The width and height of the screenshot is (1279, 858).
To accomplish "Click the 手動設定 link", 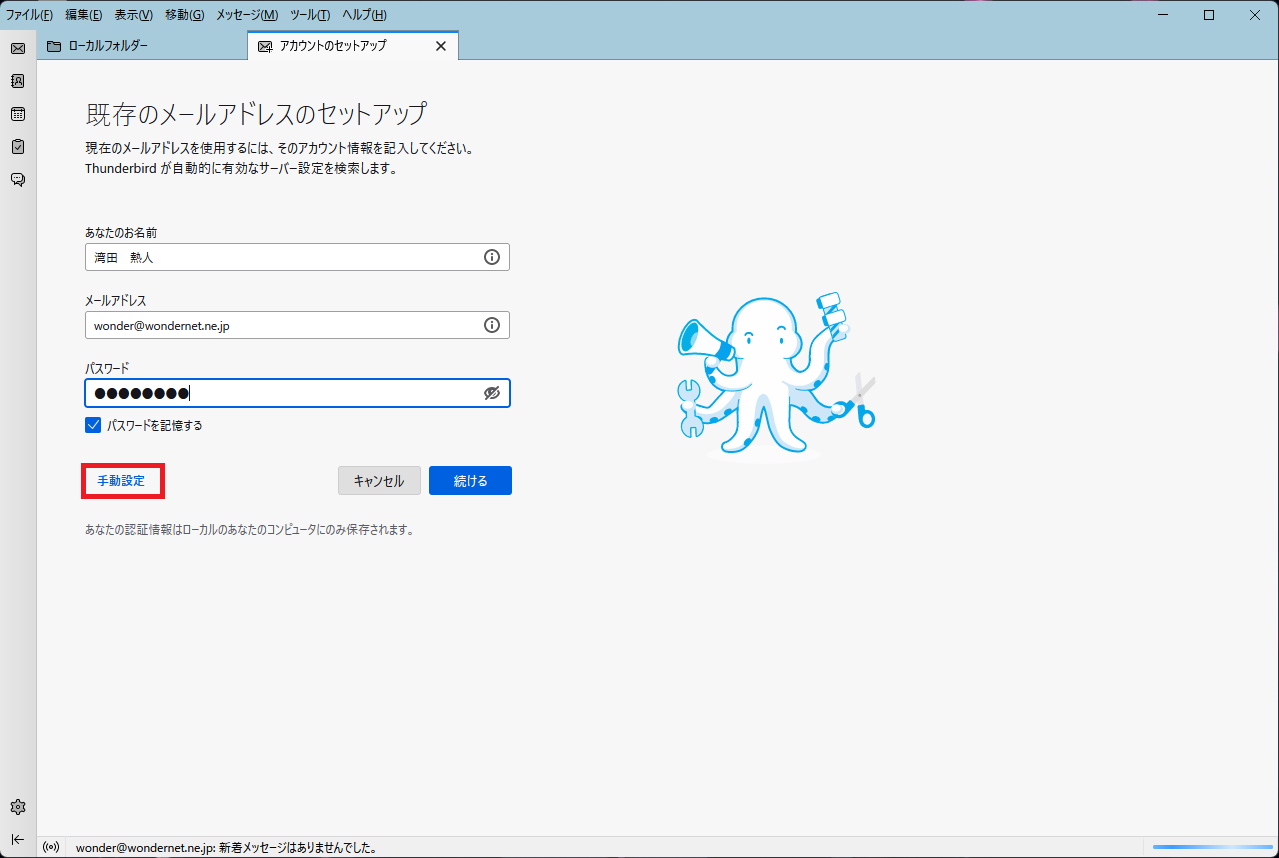I will click(x=121, y=481).
